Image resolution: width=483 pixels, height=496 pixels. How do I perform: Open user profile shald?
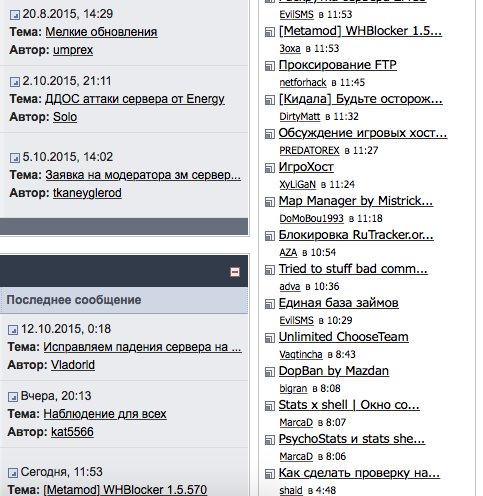(x=291, y=490)
